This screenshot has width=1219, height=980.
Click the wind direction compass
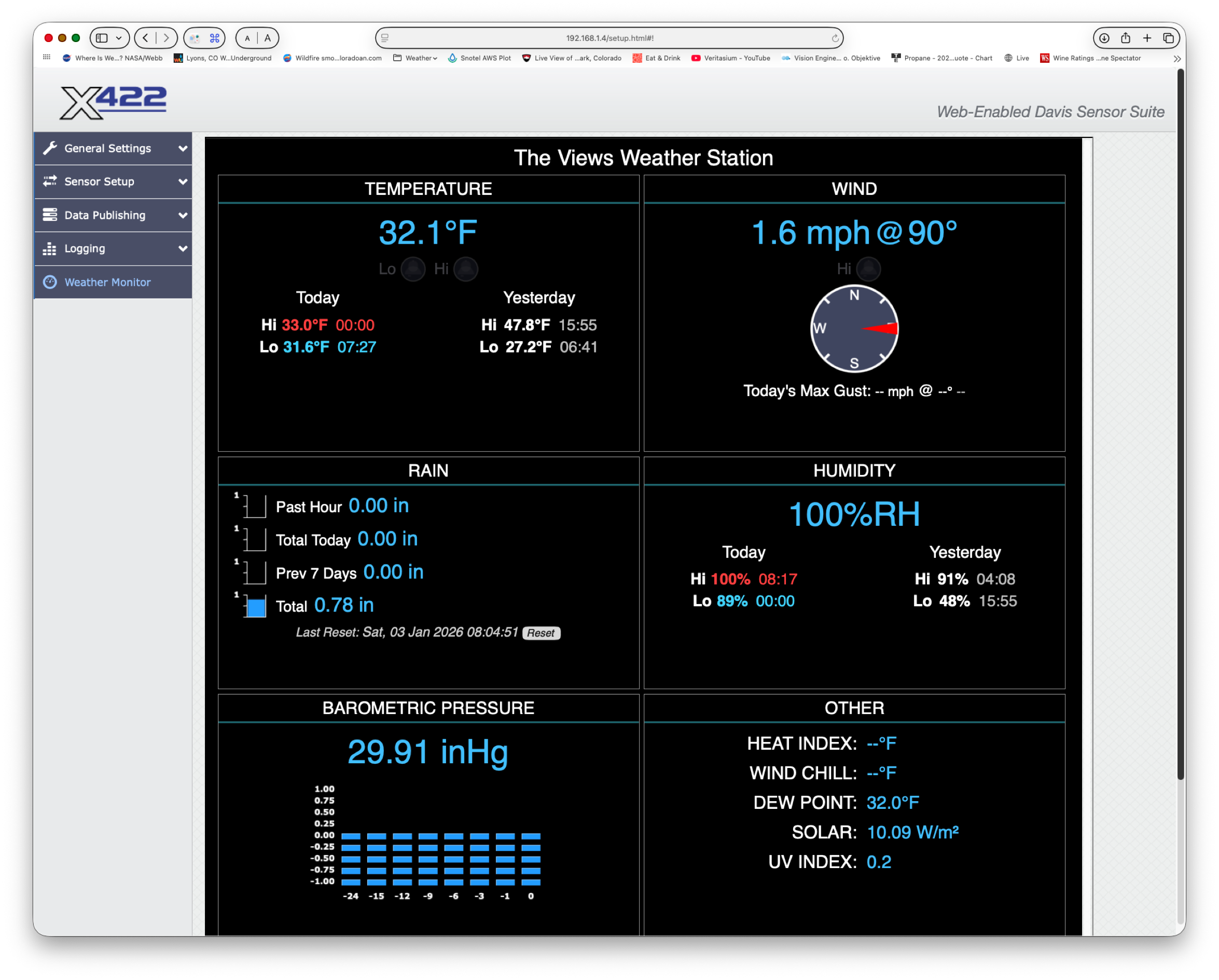(854, 328)
